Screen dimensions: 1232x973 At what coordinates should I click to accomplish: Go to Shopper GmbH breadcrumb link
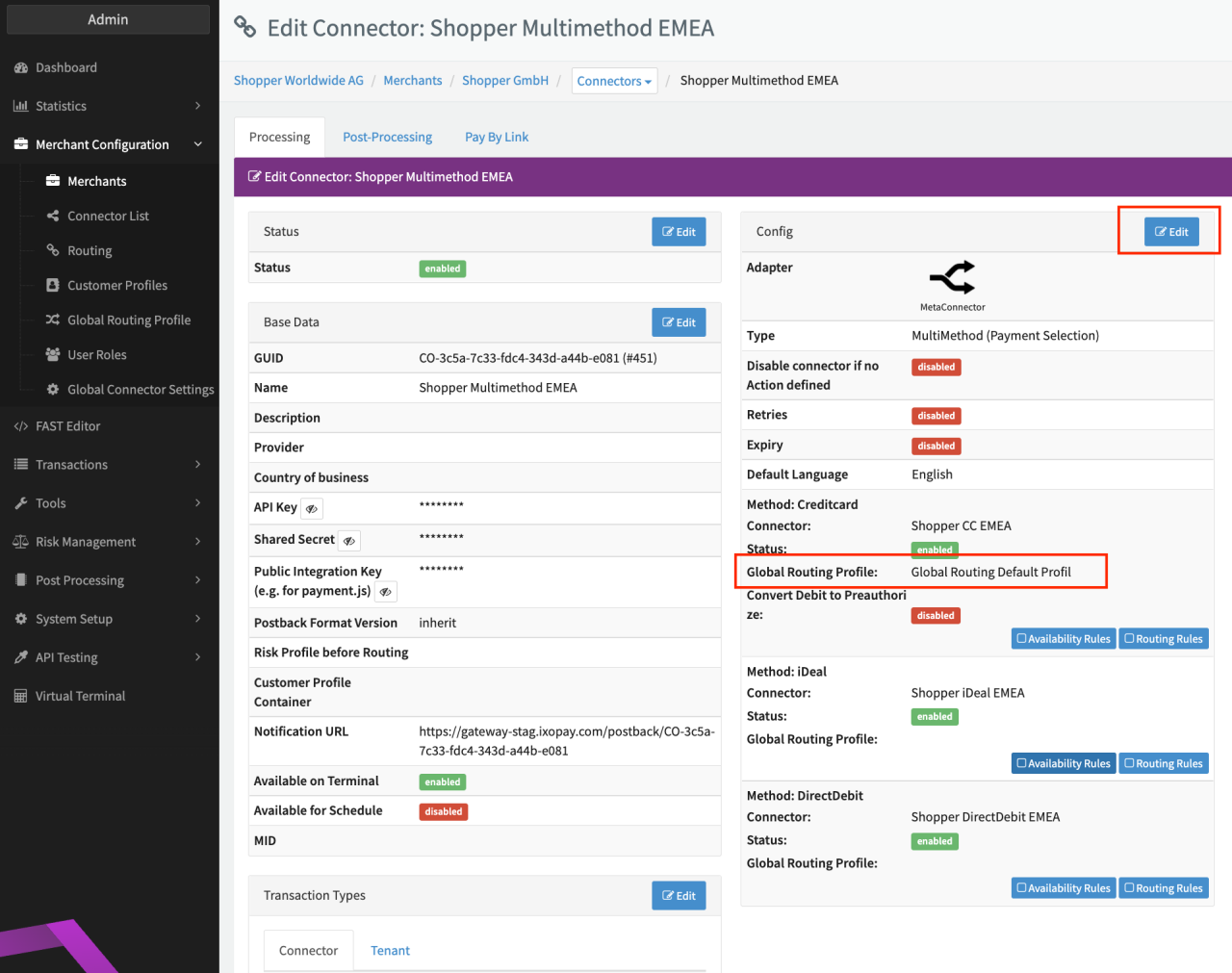(505, 81)
